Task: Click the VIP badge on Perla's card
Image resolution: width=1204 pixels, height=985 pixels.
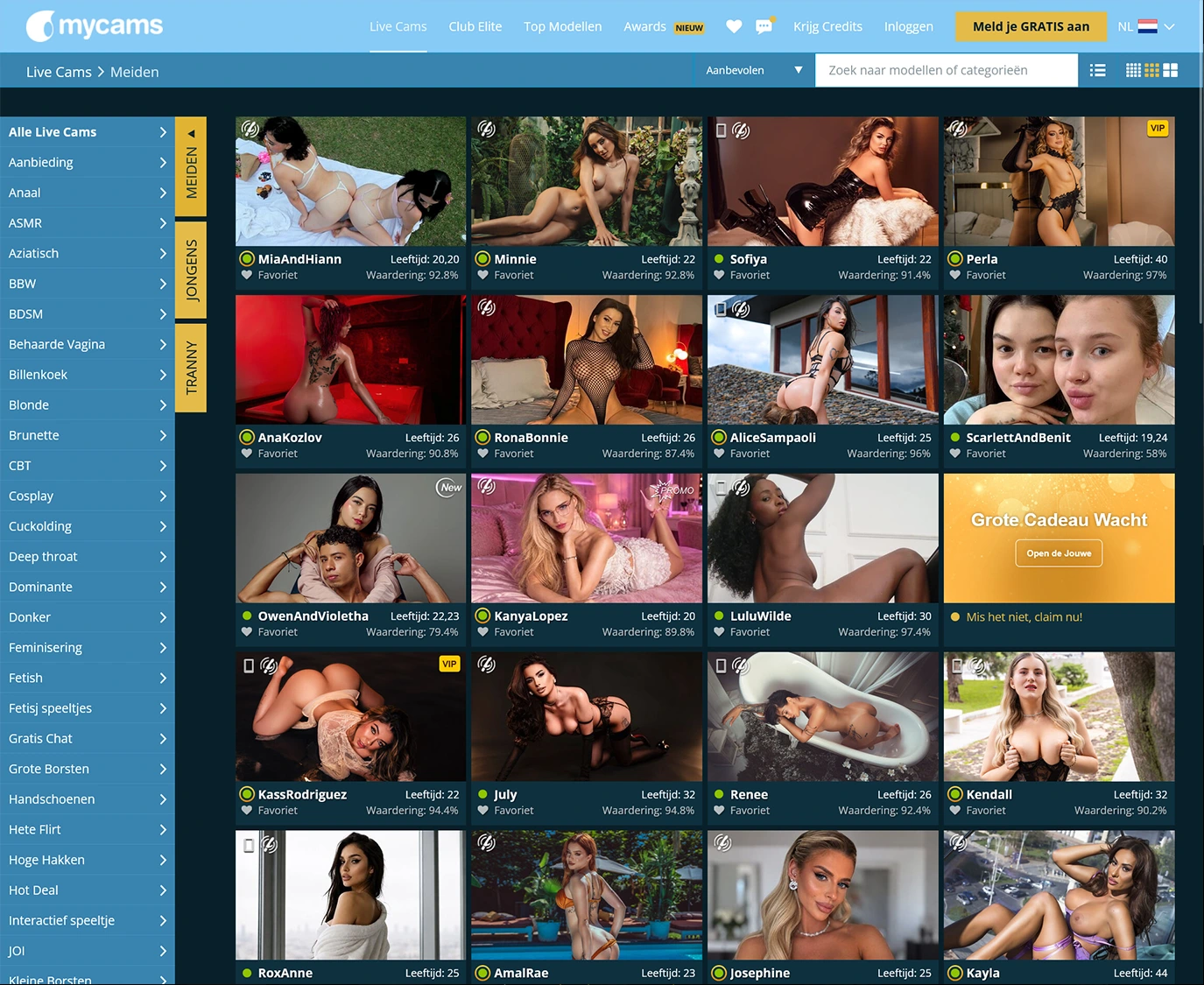Action: [1158, 128]
